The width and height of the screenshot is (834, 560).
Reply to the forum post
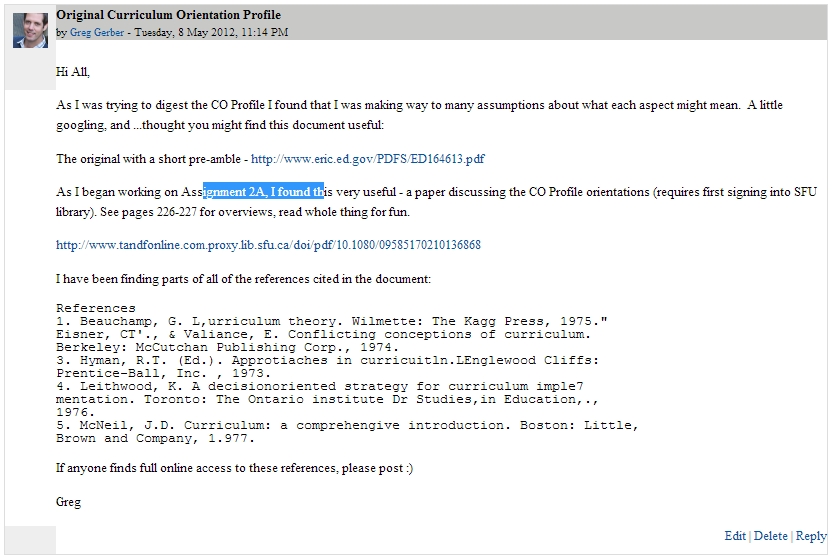pyautogui.click(x=811, y=536)
